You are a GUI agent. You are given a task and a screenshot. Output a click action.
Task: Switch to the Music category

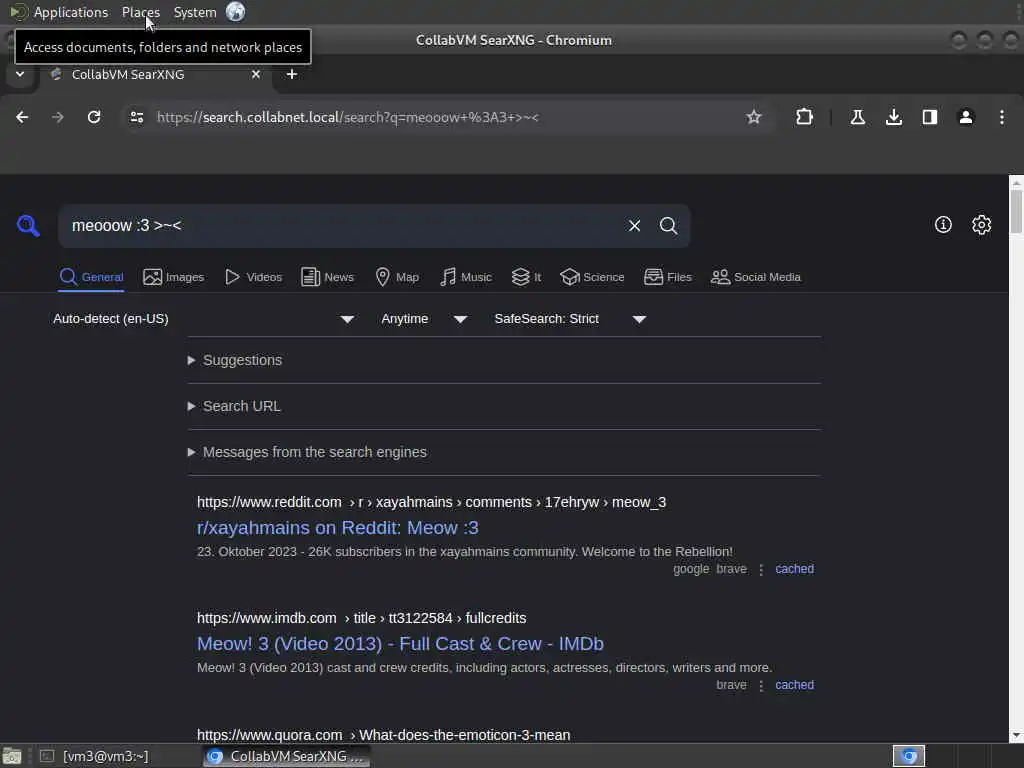(466, 277)
